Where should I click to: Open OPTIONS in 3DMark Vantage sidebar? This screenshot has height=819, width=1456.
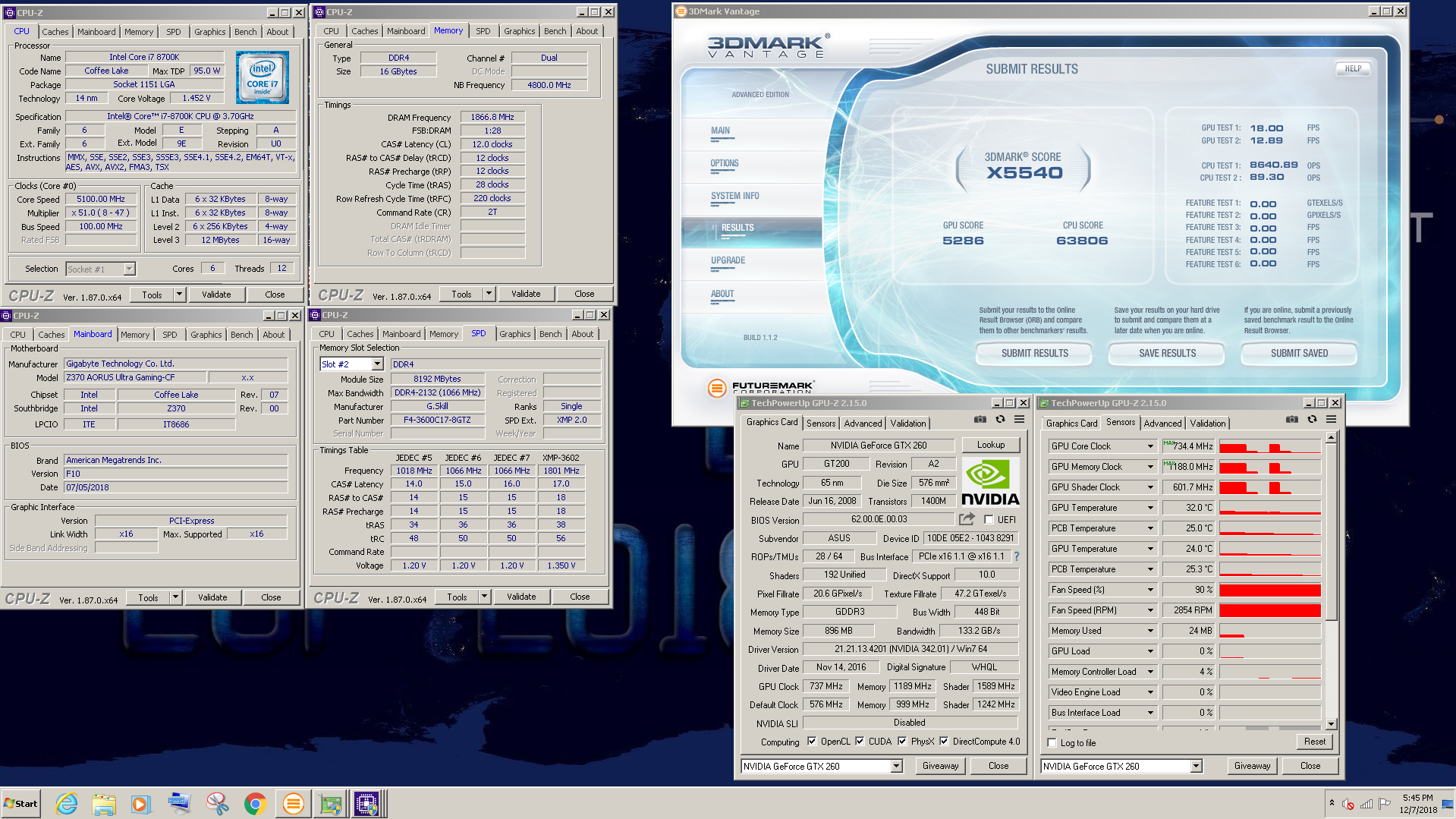(x=724, y=163)
